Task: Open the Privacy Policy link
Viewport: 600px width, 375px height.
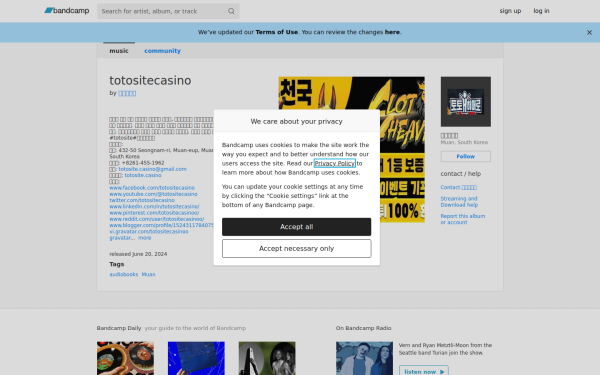Action: [x=335, y=163]
